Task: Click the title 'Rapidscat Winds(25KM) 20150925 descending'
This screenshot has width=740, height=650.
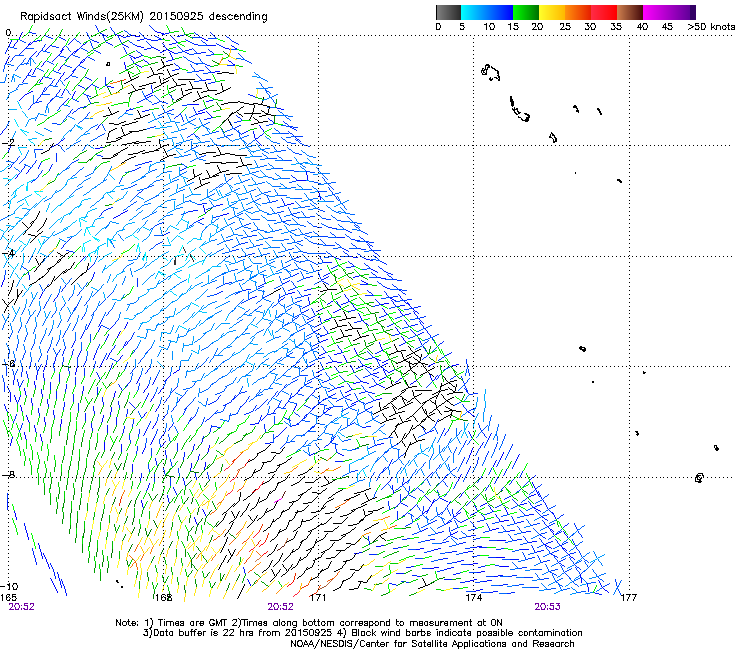Action: (144, 17)
